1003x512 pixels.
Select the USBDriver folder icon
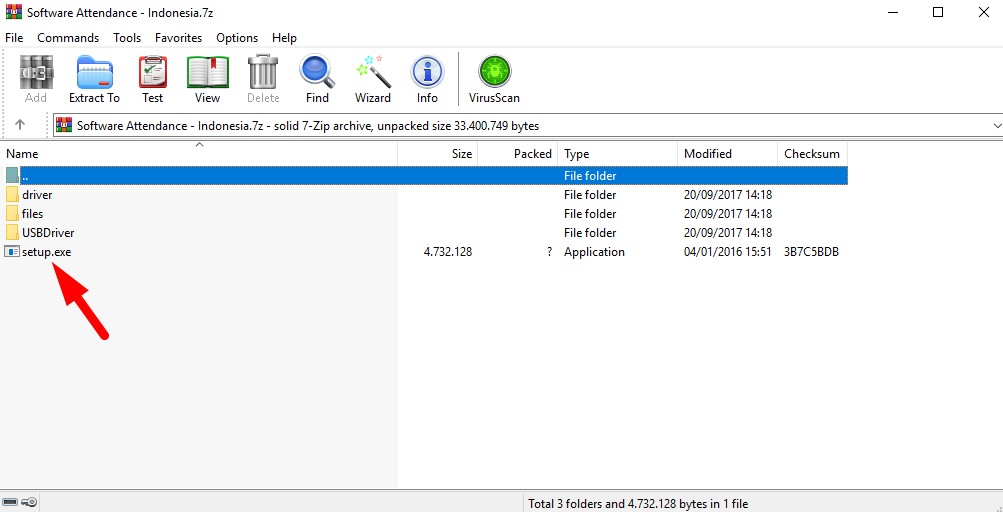pos(12,233)
